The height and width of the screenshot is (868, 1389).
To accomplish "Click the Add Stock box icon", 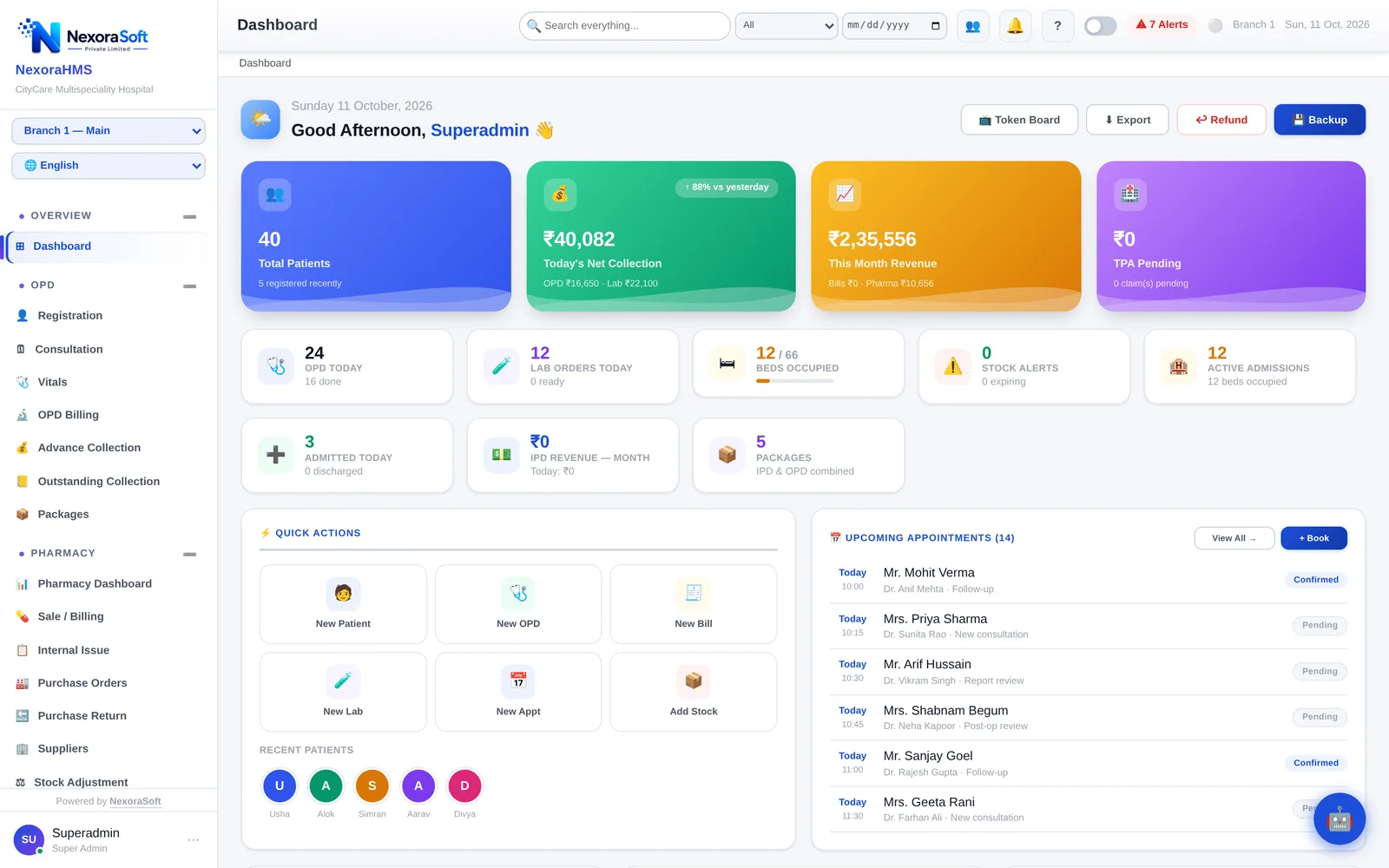I will click(694, 681).
